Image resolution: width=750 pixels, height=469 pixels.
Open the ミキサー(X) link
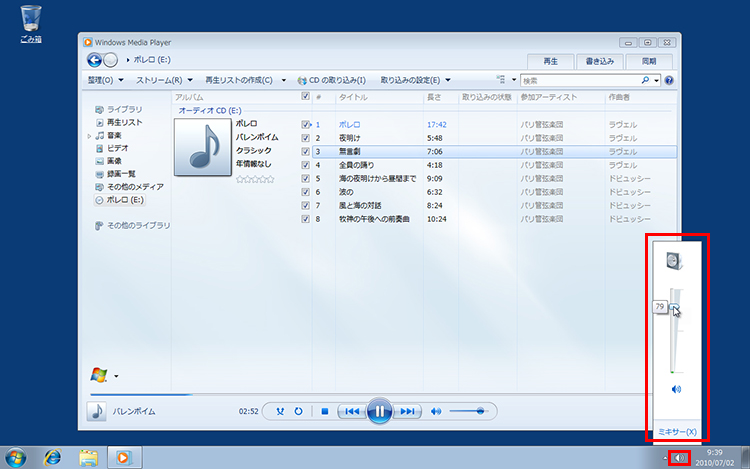tap(677, 432)
